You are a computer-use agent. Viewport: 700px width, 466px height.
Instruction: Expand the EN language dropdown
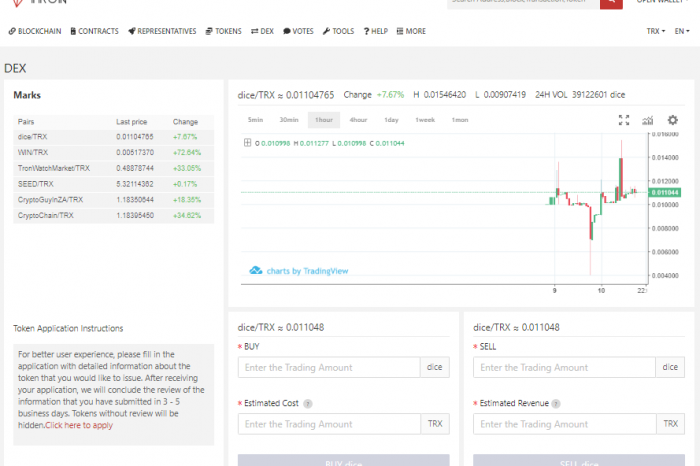pos(682,31)
